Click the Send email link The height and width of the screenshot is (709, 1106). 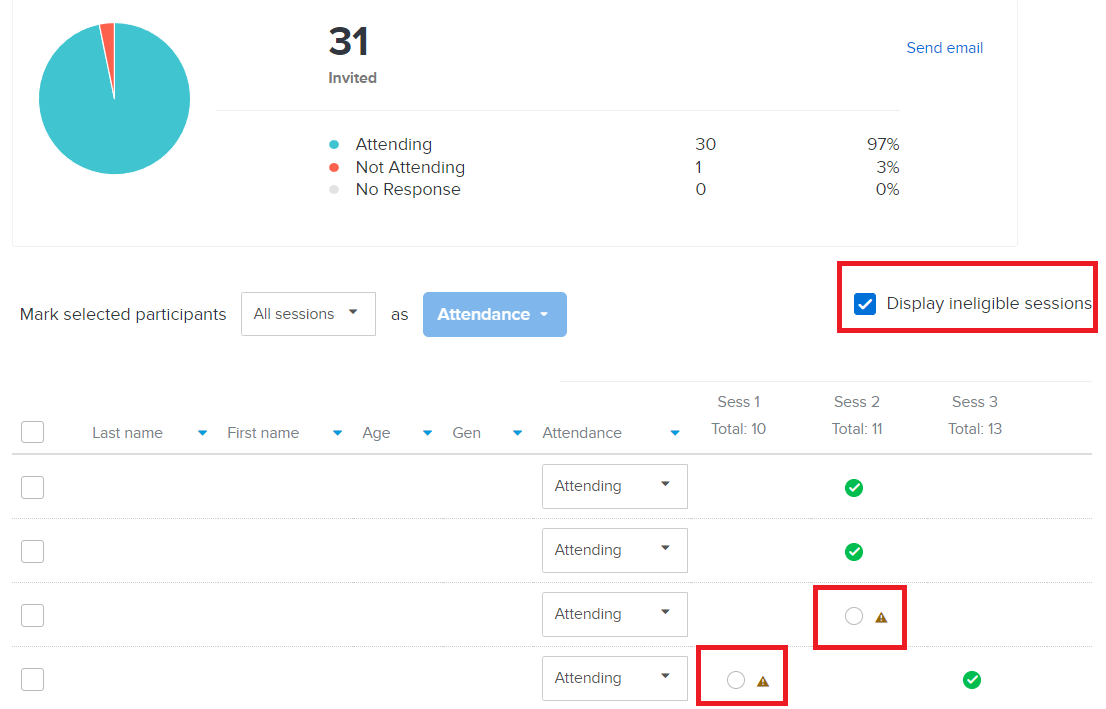click(944, 48)
